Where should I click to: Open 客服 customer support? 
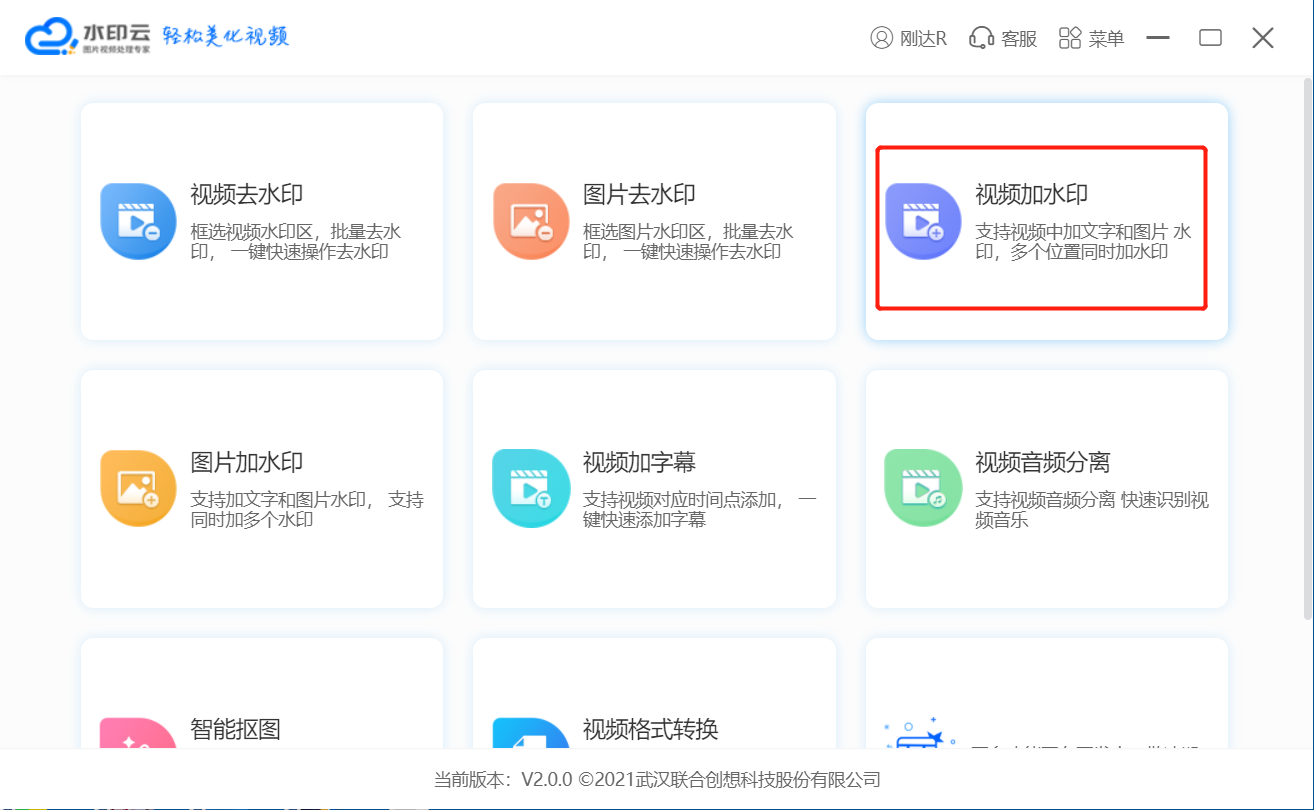[1019, 39]
